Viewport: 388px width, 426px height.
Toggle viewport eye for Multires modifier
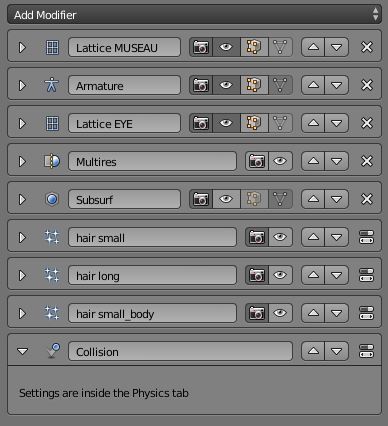pos(280,161)
